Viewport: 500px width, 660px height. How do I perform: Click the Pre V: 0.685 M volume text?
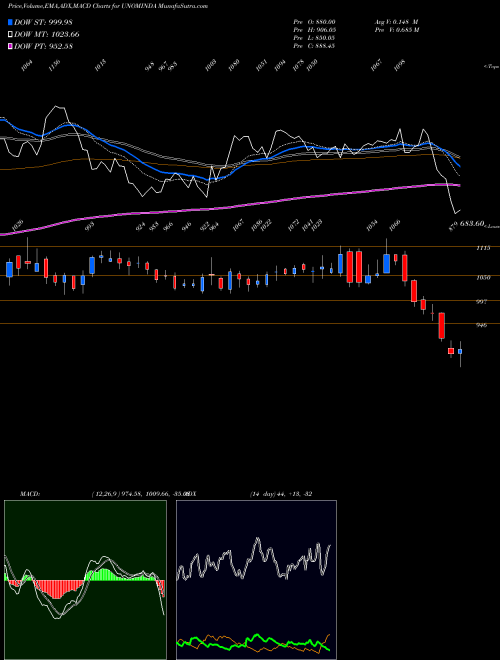pyautogui.click(x=397, y=30)
